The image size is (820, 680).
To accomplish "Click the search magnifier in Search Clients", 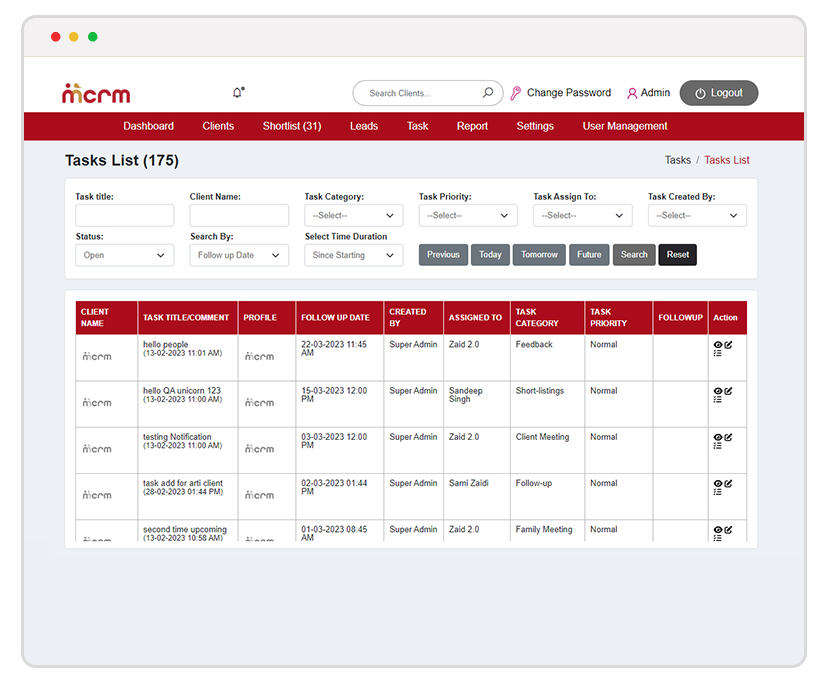I will (488, 93).
